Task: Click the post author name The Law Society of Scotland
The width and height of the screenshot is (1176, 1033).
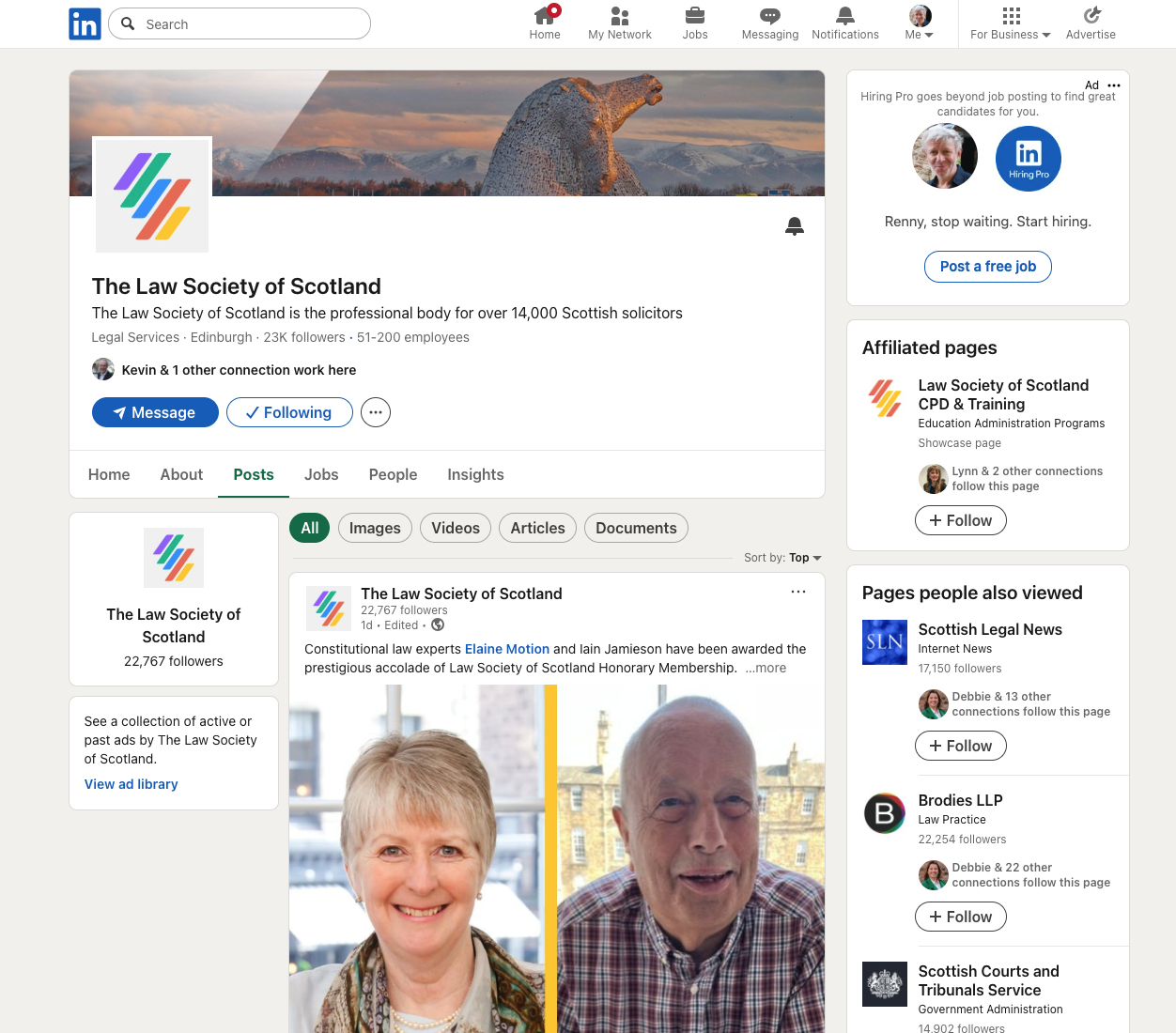Action: (x=461, y=594)
